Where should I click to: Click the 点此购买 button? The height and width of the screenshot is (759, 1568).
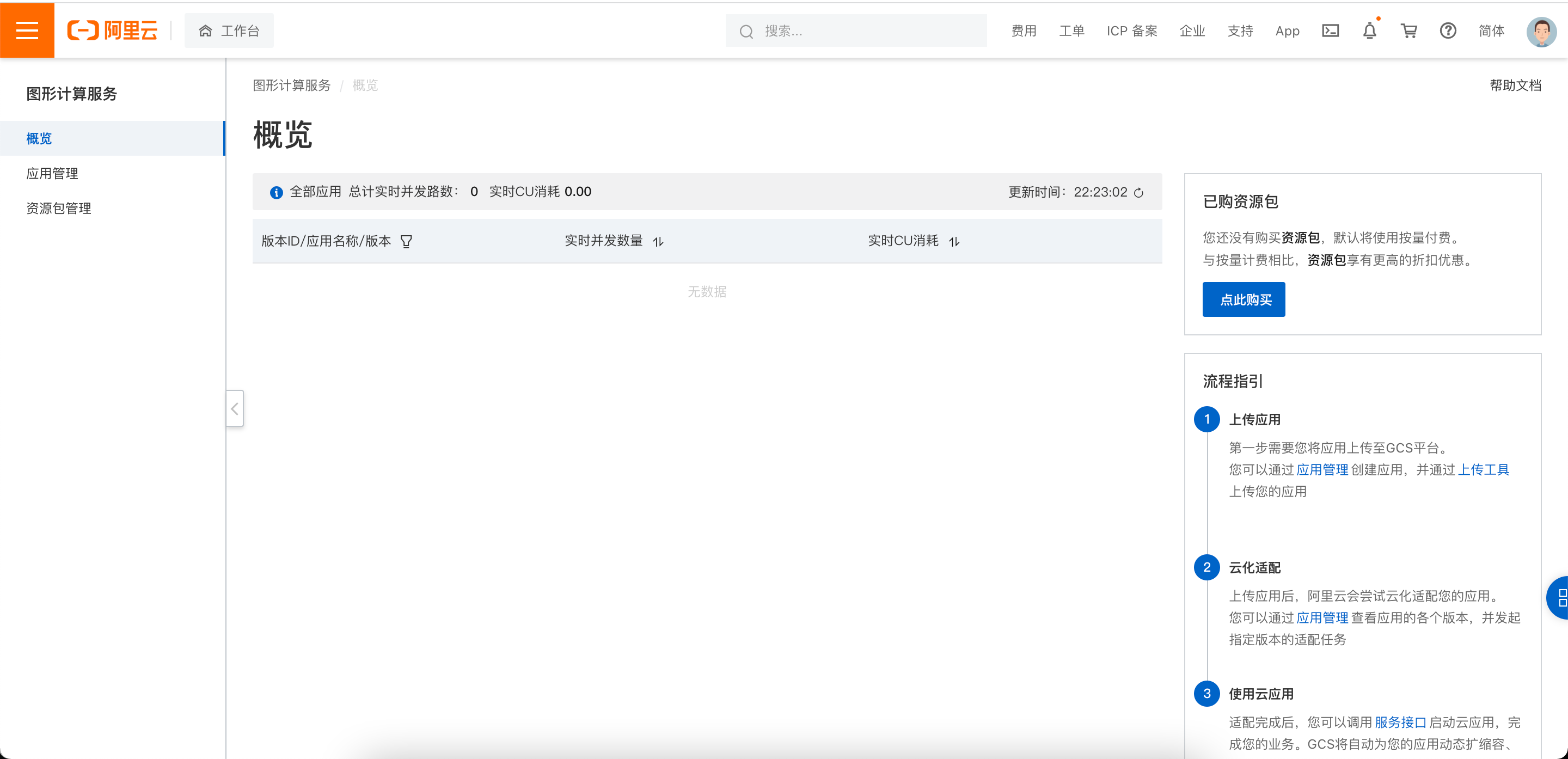click(x=1244, y=299)
